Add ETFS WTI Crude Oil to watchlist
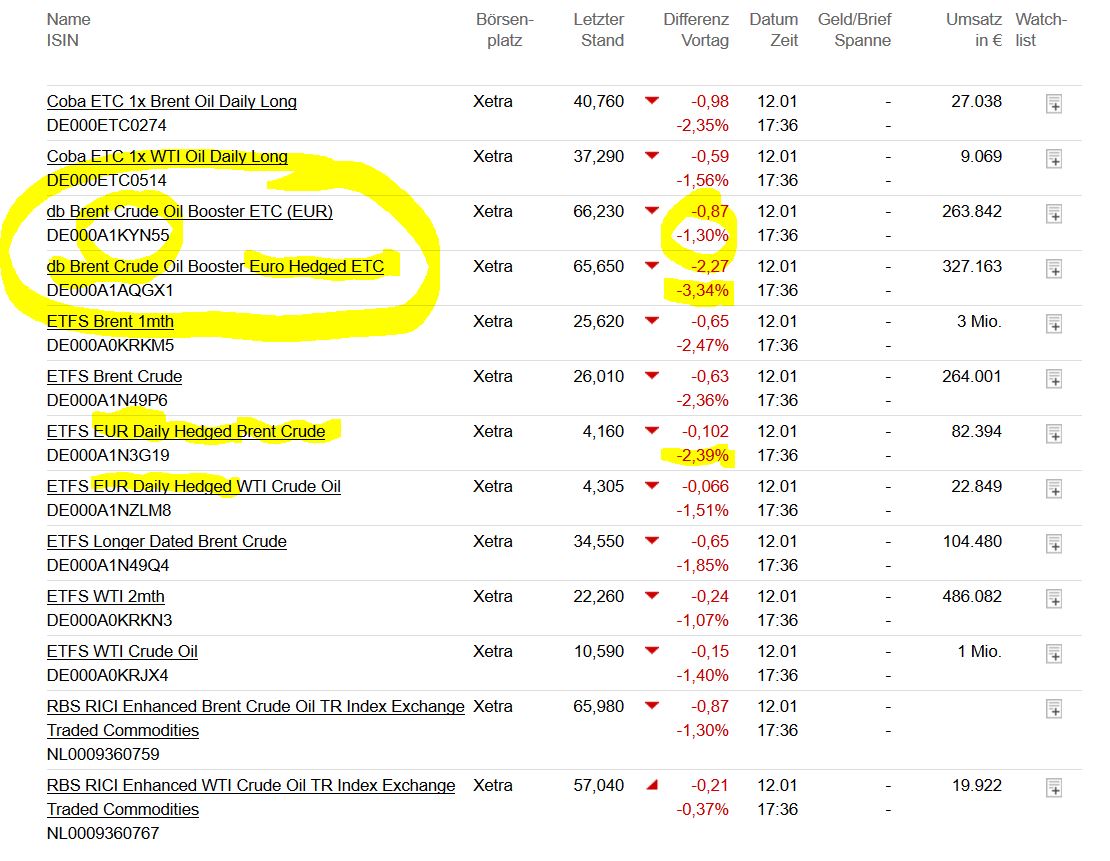The height and width of the screenshot is (861, 1110). pyautogui.click(x=1053, y=653)
